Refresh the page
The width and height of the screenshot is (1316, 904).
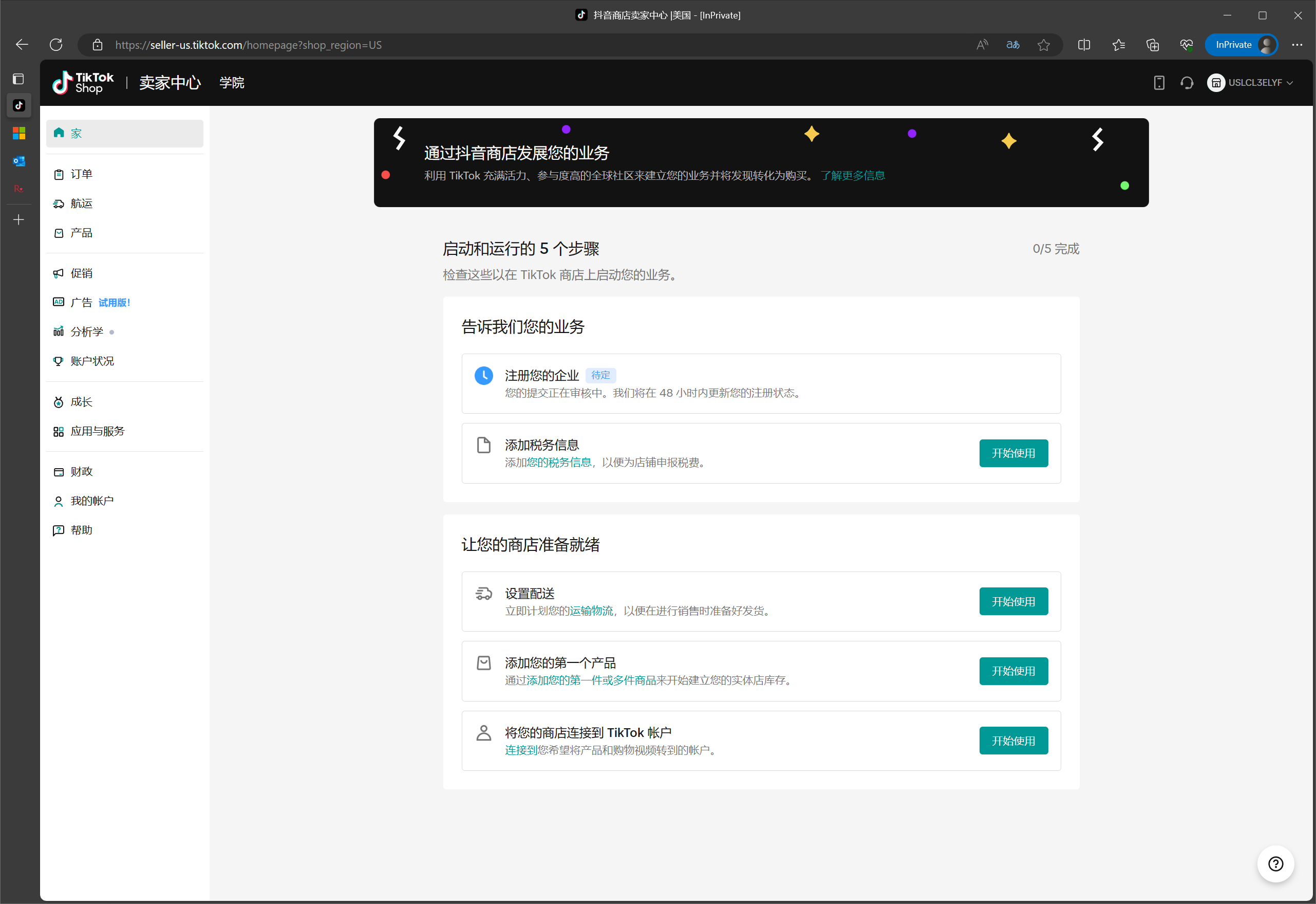pyautogui.click(x=56, y=45)
